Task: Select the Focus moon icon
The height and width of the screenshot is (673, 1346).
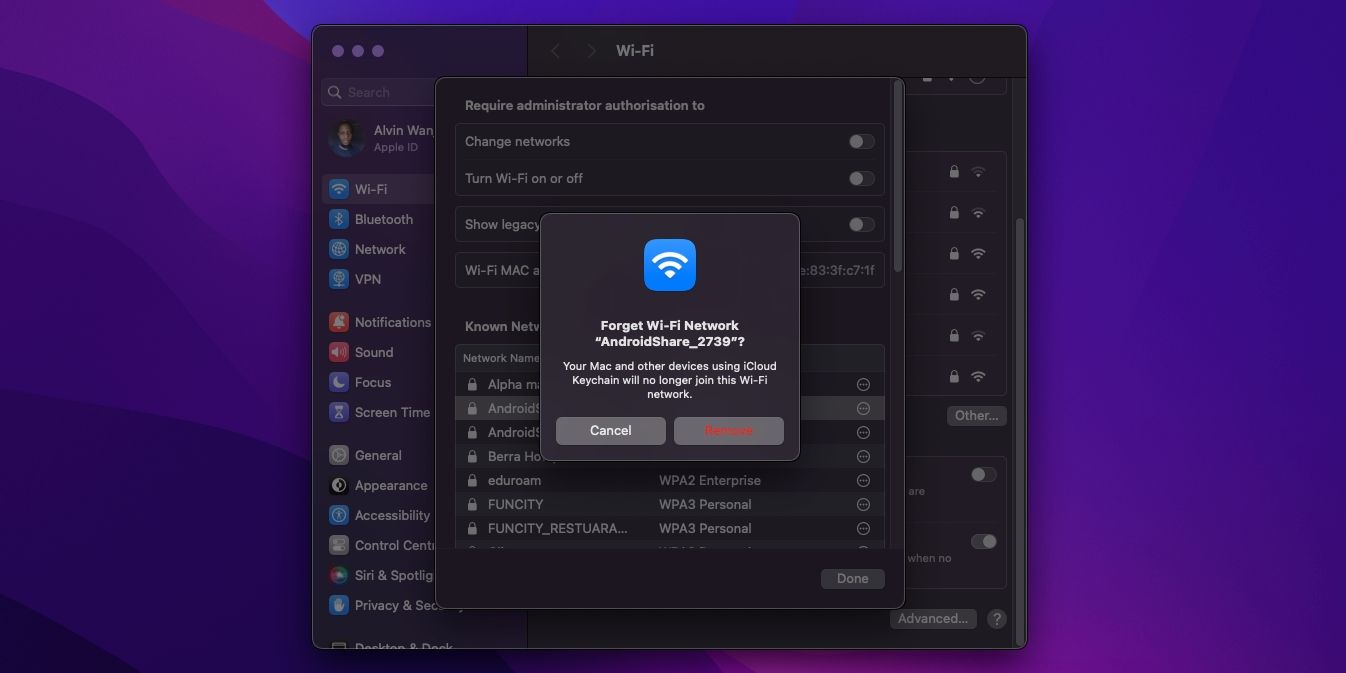Action: [x=337, y=382]
